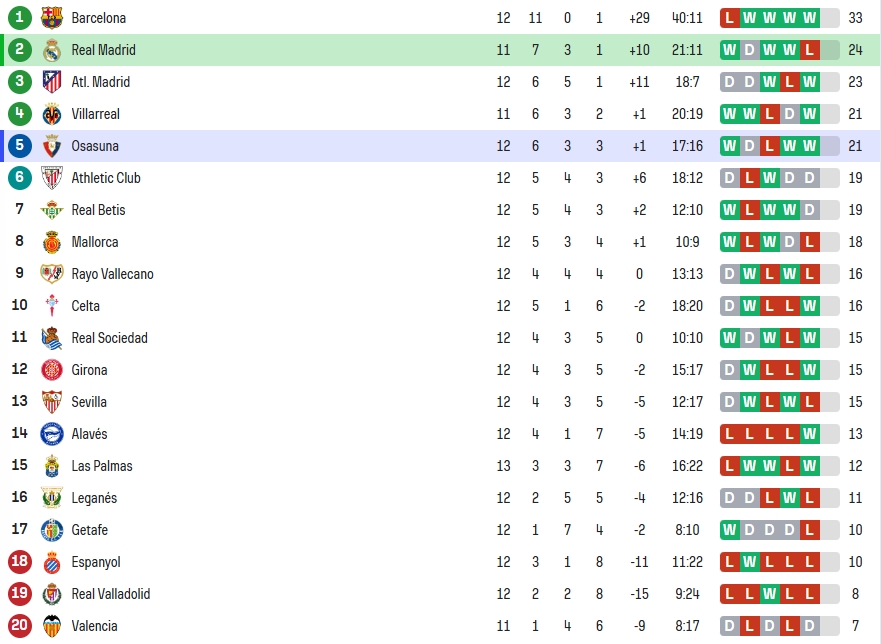This screenshot has width=881, height=644.
Task: Click Espanyol's green W form badge
Action: pyautogui.click(x=750, y=562)
